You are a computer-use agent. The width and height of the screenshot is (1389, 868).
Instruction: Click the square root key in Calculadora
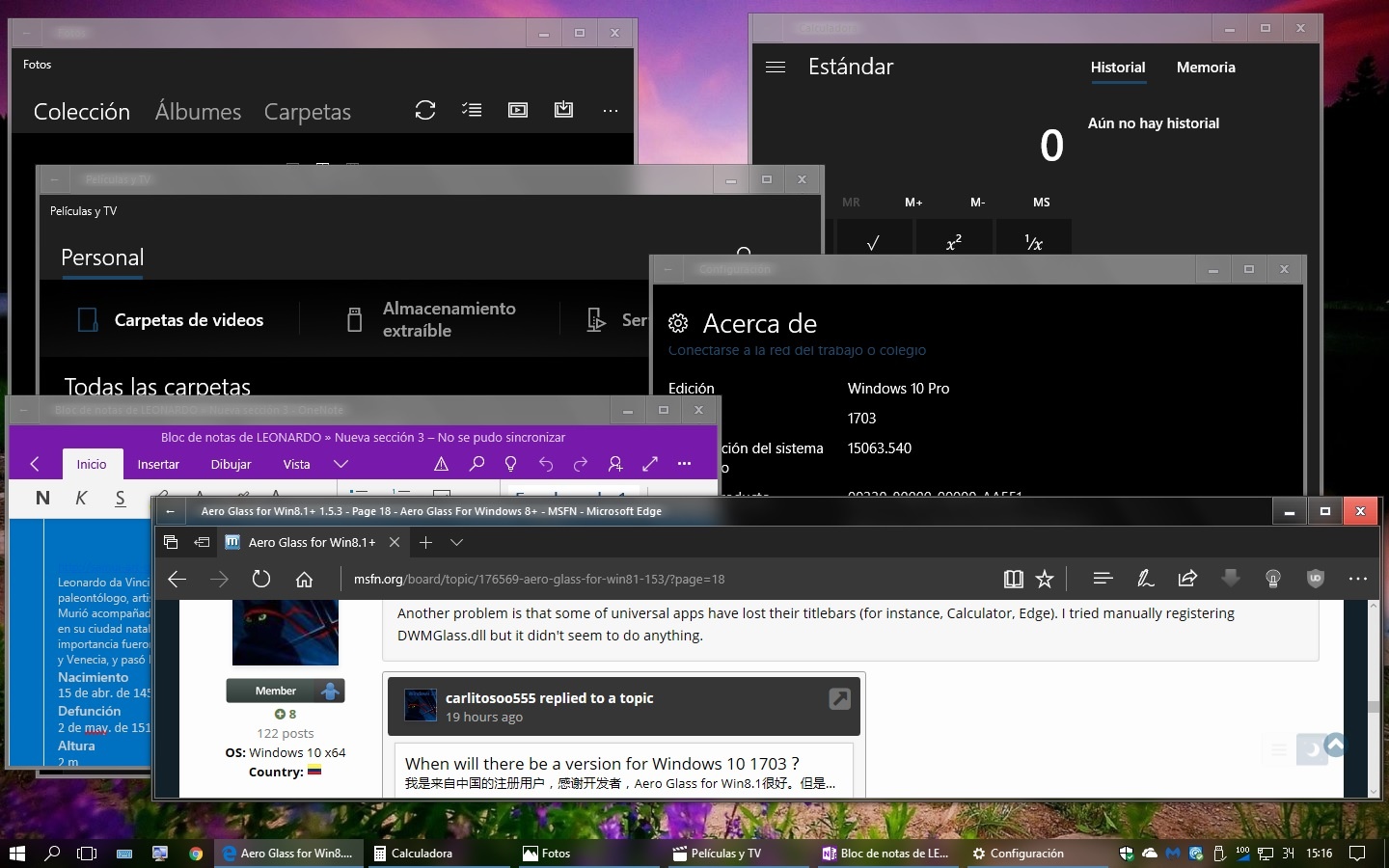pyautogui.click(x=873, y=241)
